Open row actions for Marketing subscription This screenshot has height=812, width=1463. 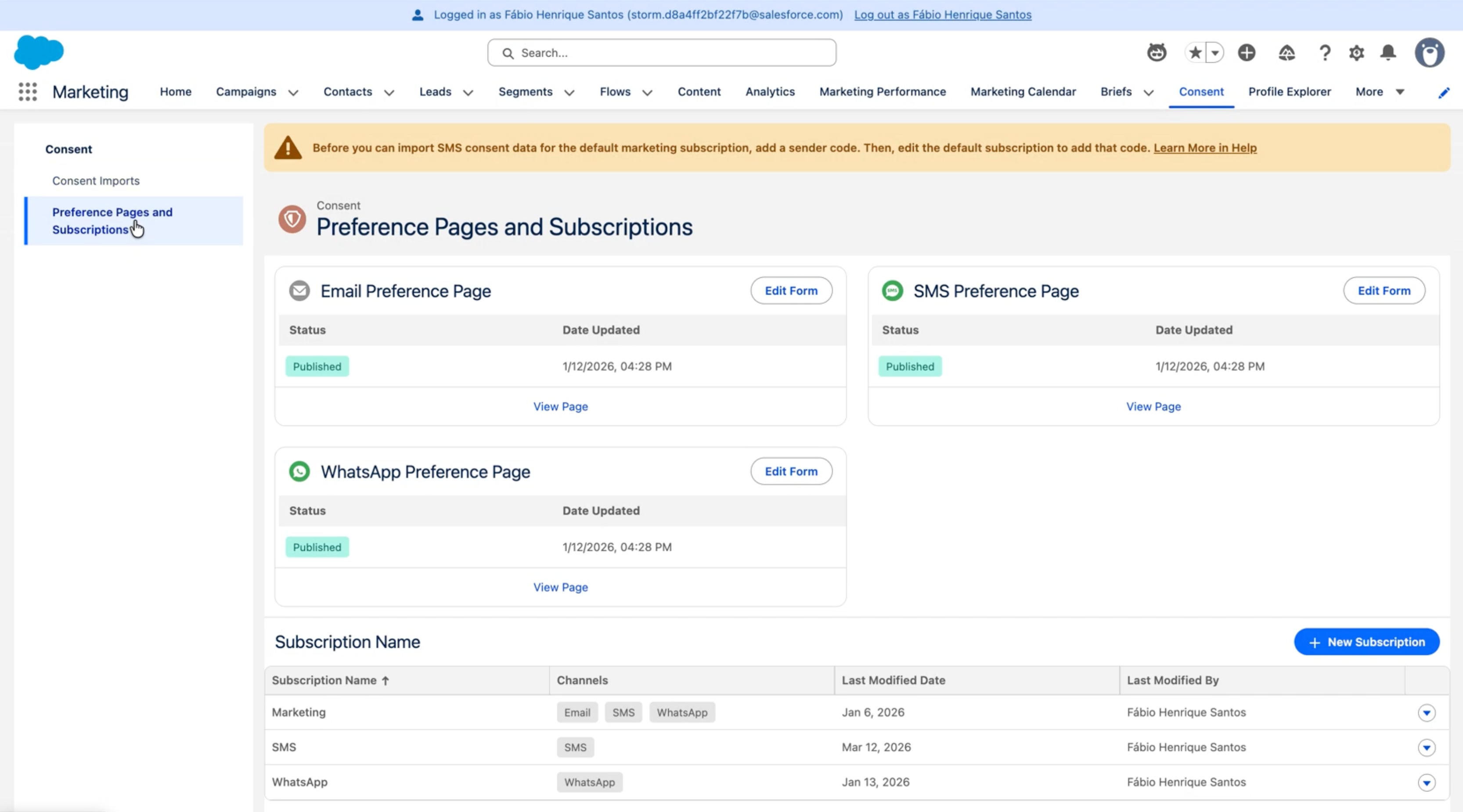[1426, 713]
